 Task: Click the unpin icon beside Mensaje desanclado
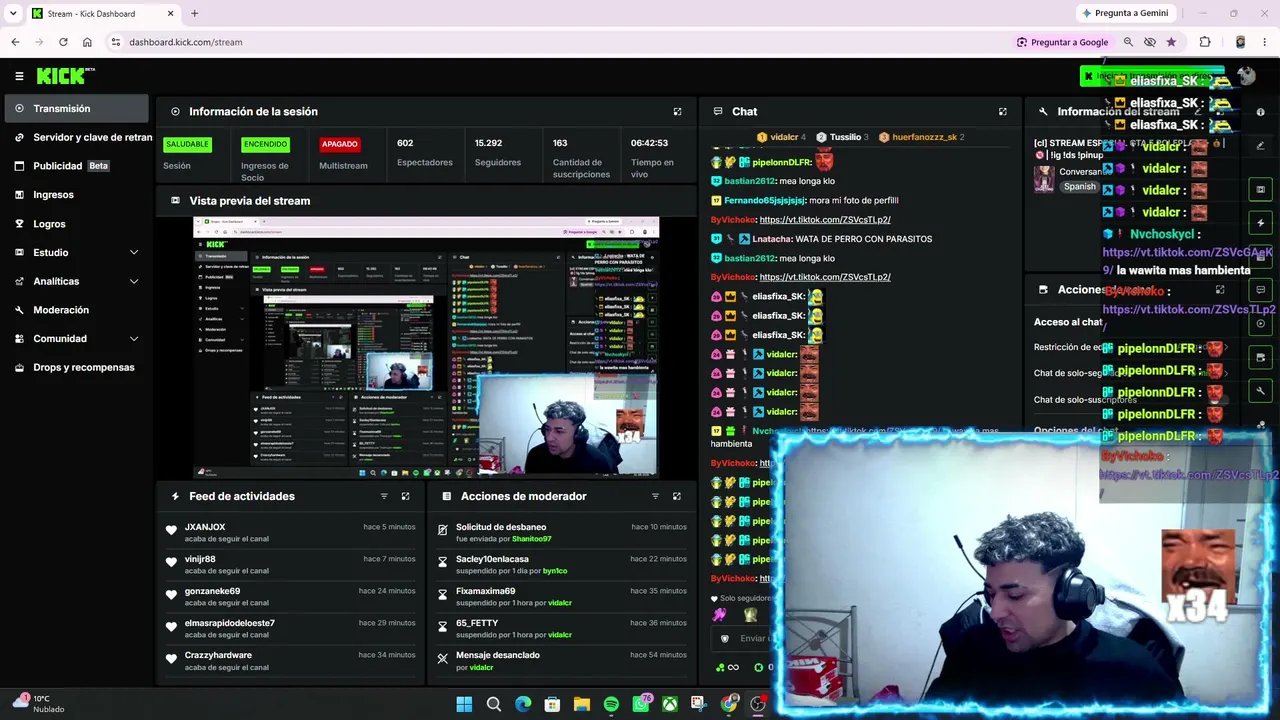[x=442, y=659]
